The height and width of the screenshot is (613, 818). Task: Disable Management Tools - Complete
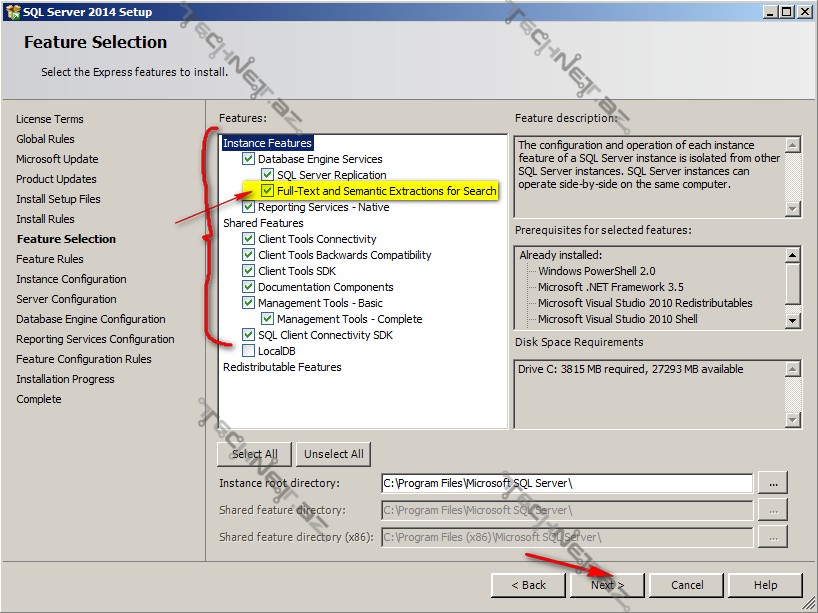click(x=267, y=318)
